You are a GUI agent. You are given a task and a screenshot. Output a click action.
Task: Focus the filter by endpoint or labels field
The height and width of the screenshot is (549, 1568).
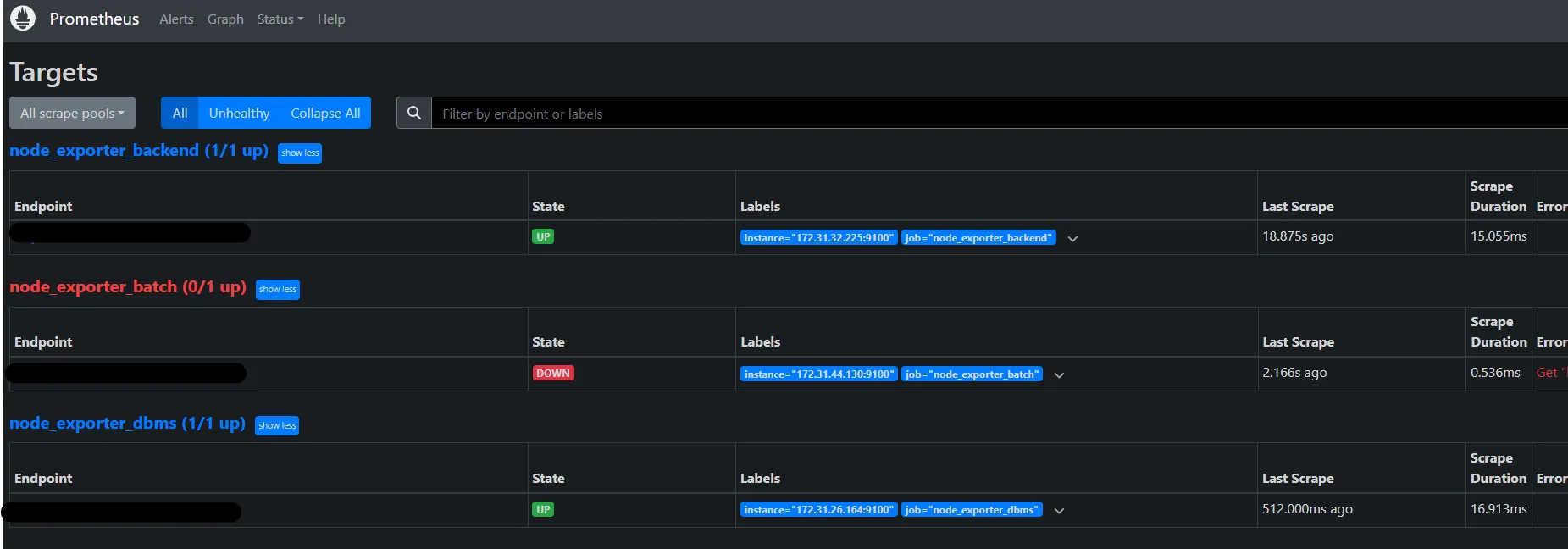(x=1000, y=113)
